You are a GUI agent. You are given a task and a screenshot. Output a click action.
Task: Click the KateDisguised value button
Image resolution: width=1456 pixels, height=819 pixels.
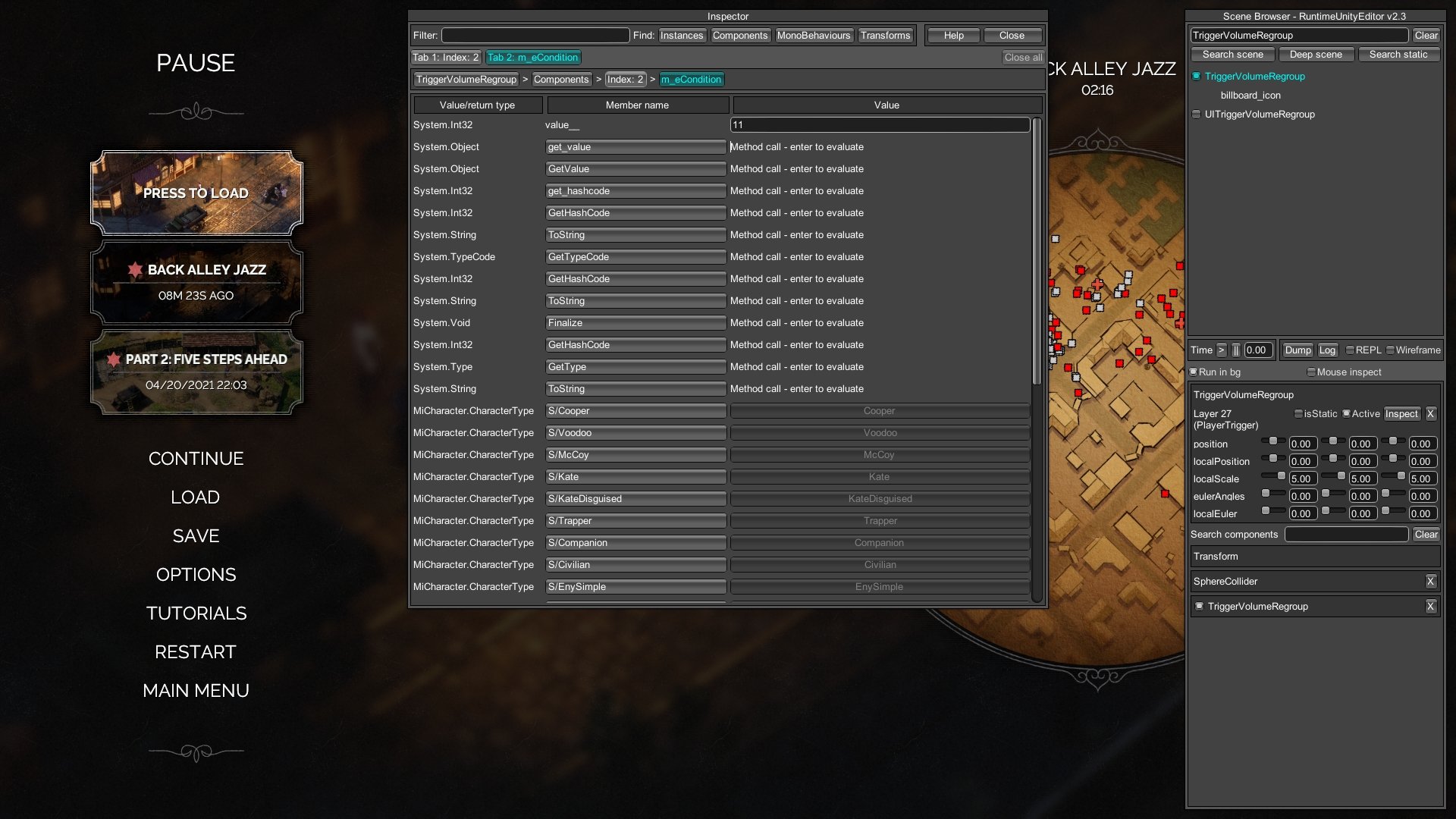click(880, 498)
